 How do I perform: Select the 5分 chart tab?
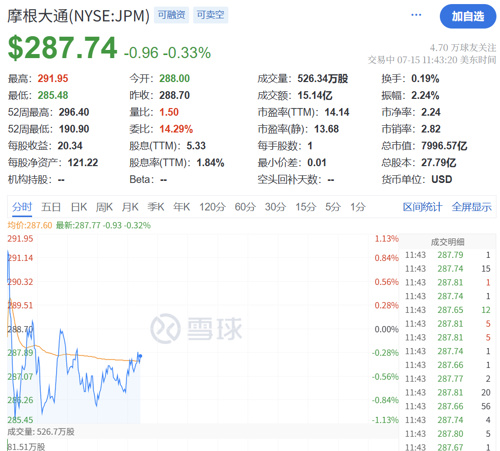pyautogui.click(x=333, y=207)
